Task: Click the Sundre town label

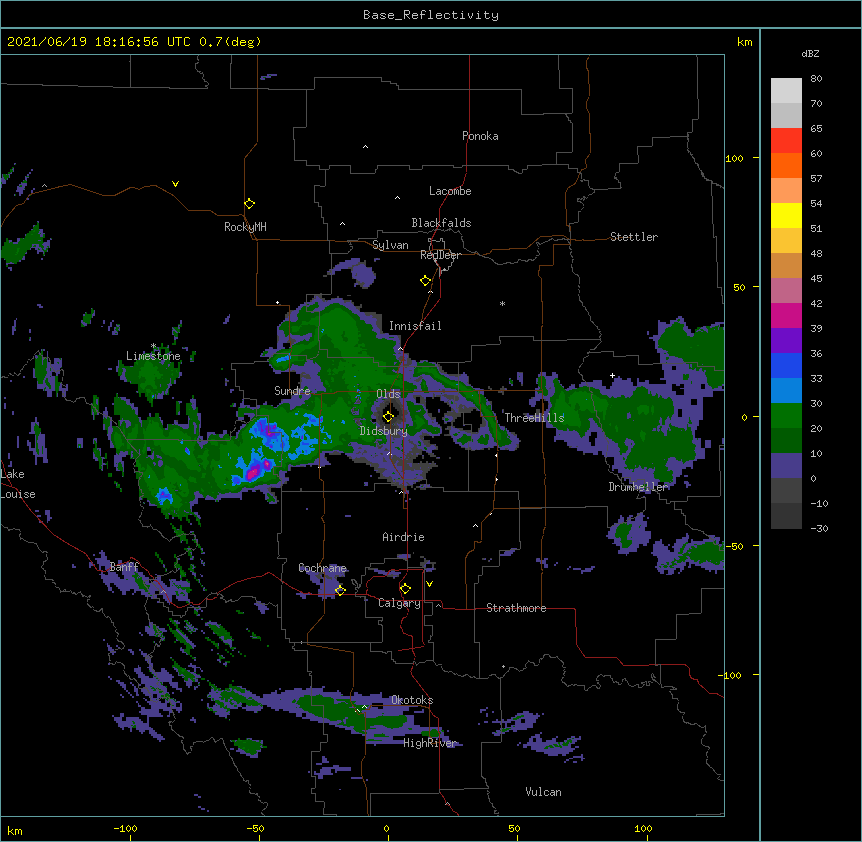Action: point(292,391)
